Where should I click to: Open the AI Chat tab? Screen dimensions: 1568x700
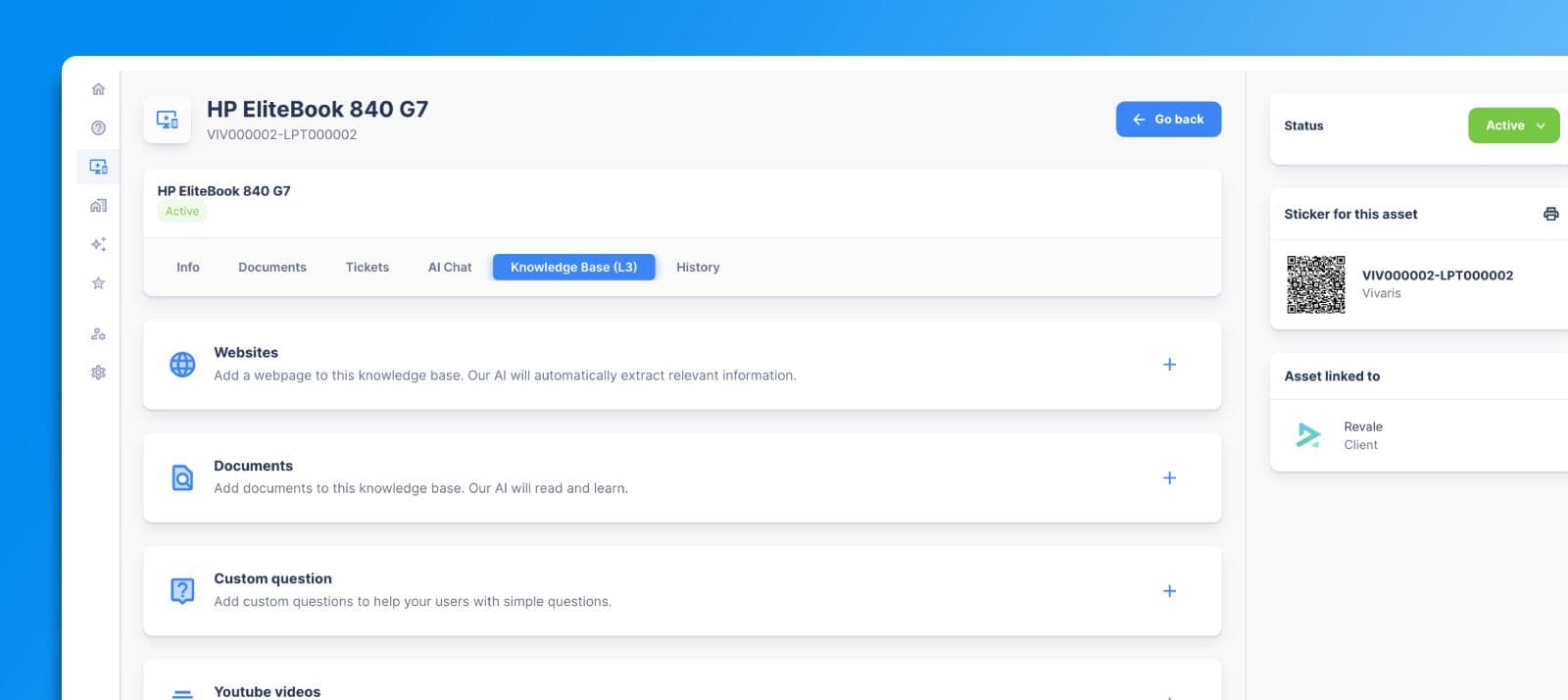point(449,267)
